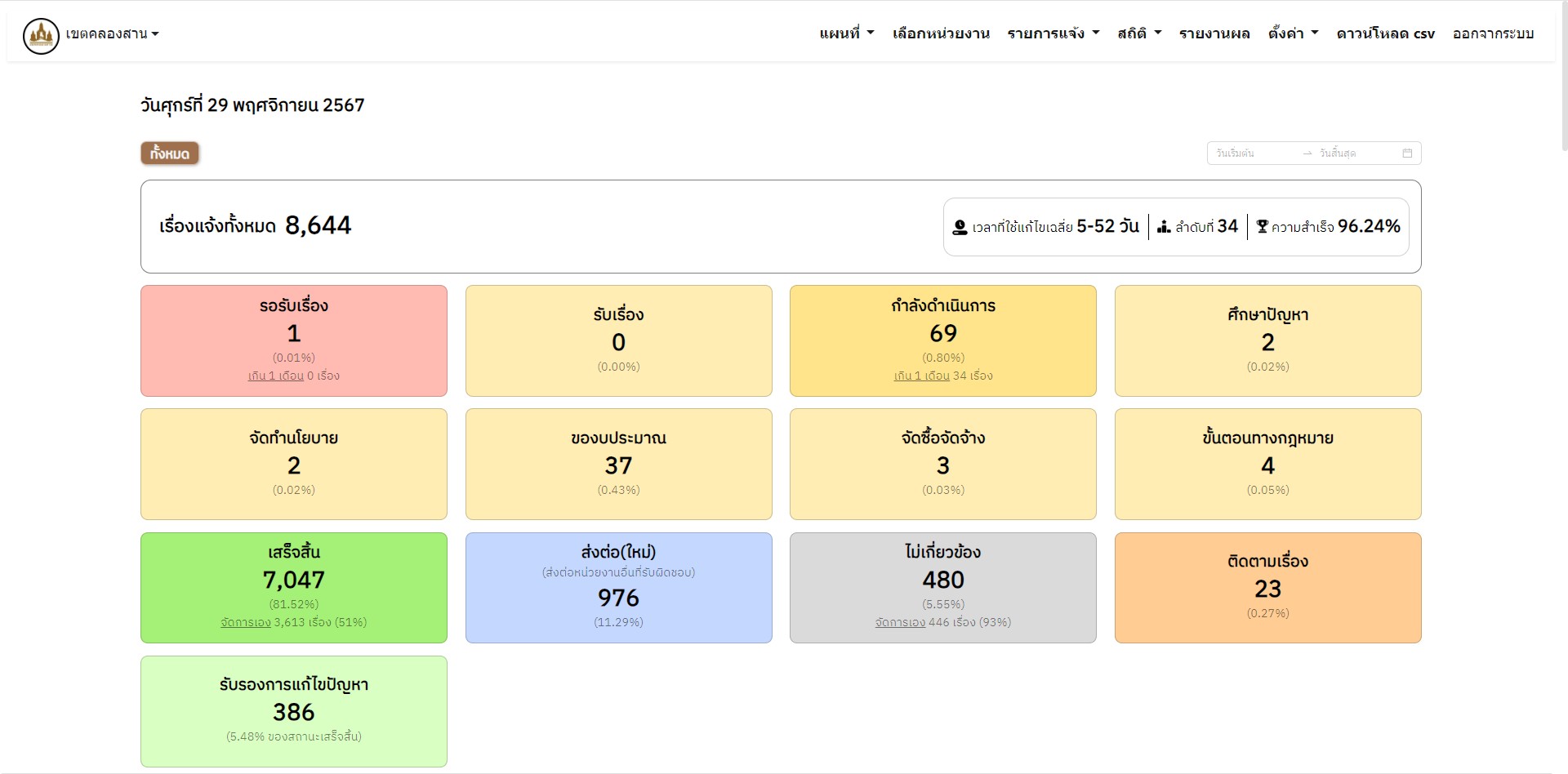
Task: Open the แผนที่ dropdown menu
Action: pos(846,33)
